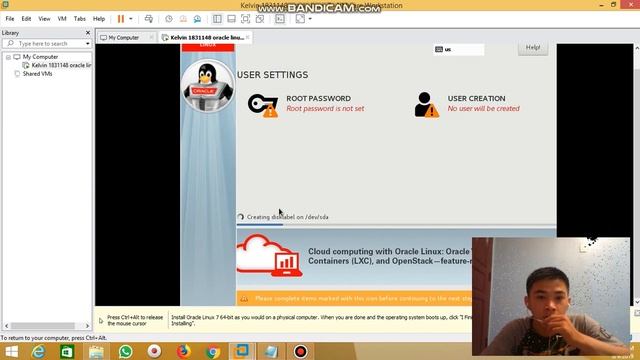
Task: Click the installer Help! button
Action: point(533,48)
